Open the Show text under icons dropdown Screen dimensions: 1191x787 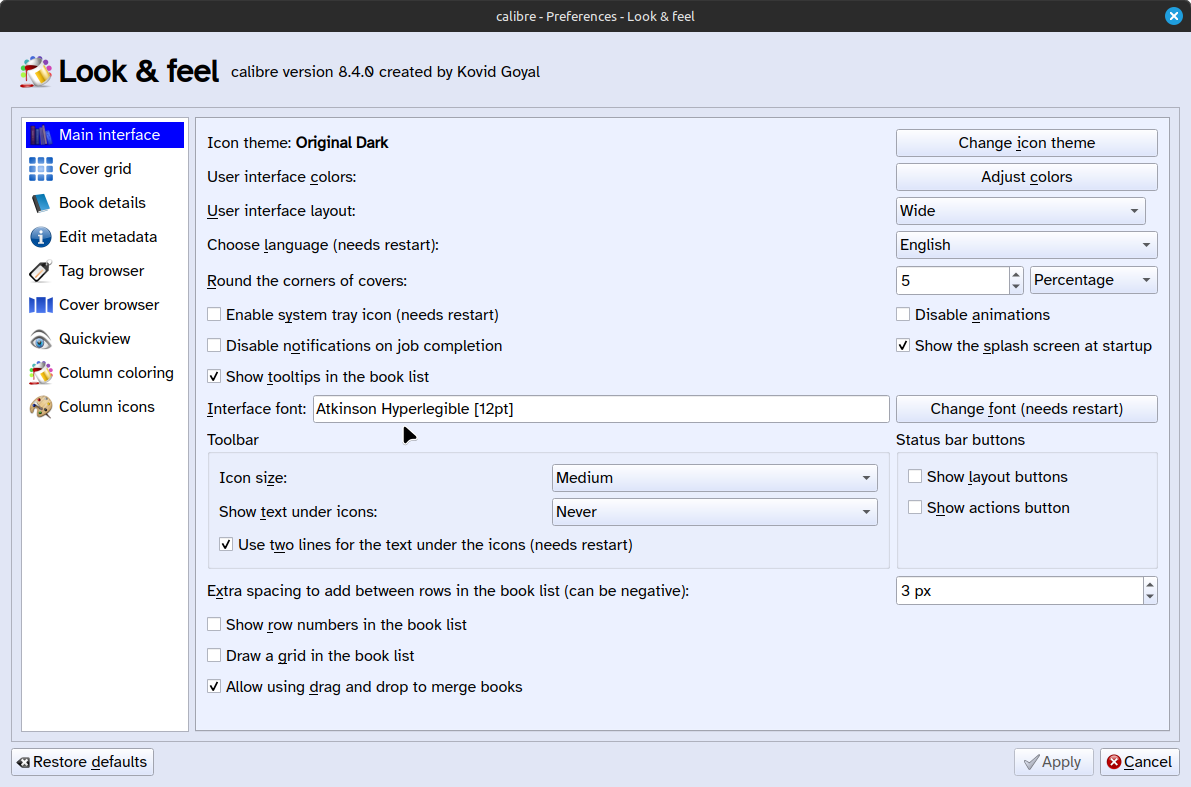(714, 512)
